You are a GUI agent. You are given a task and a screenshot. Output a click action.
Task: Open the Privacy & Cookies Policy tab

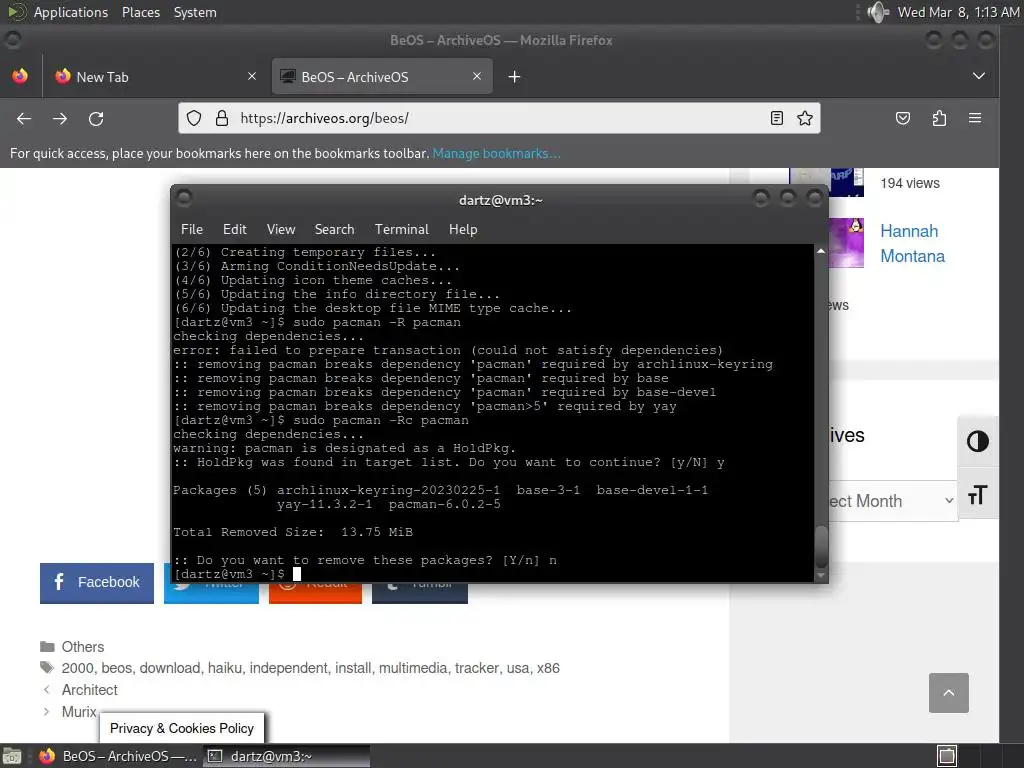coord(182,728)
